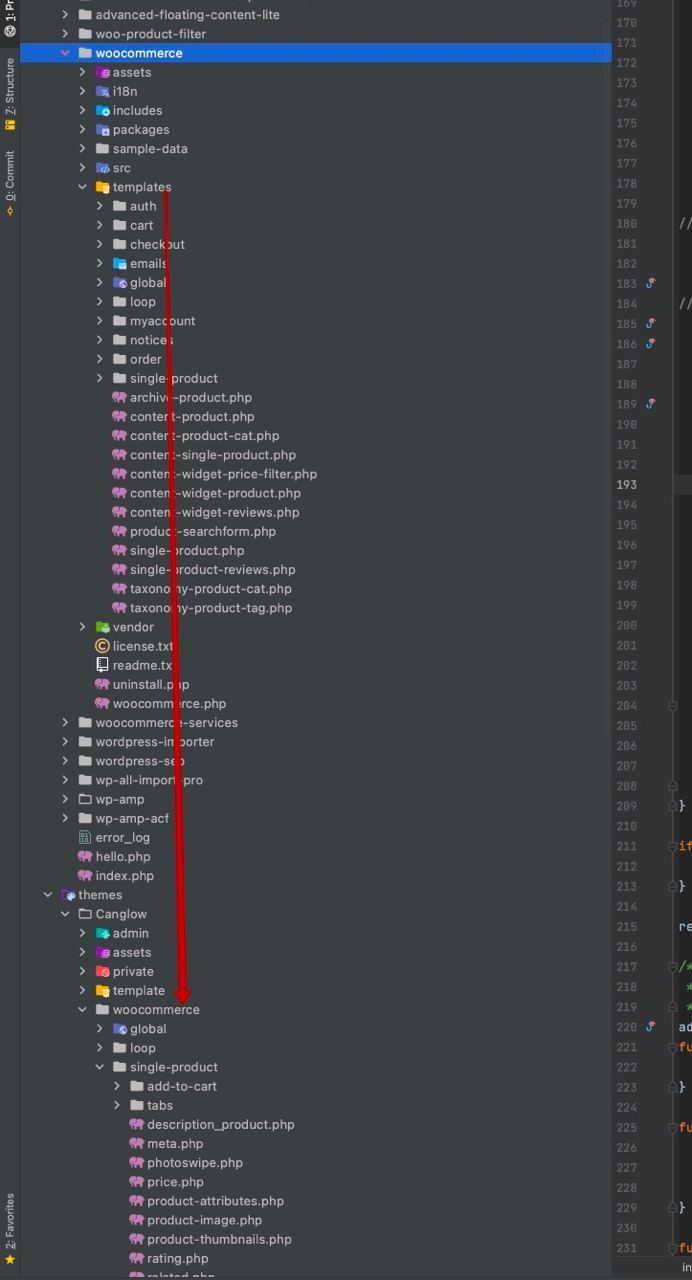
Task: Collapse the Canglow theme folder
Action: point(66,914)
